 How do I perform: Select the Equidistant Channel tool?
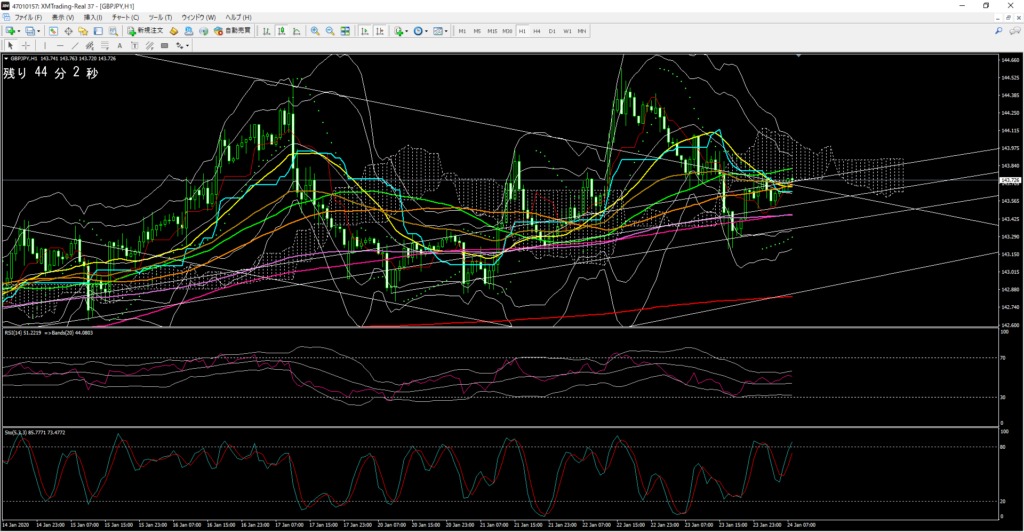coord(89,46)
